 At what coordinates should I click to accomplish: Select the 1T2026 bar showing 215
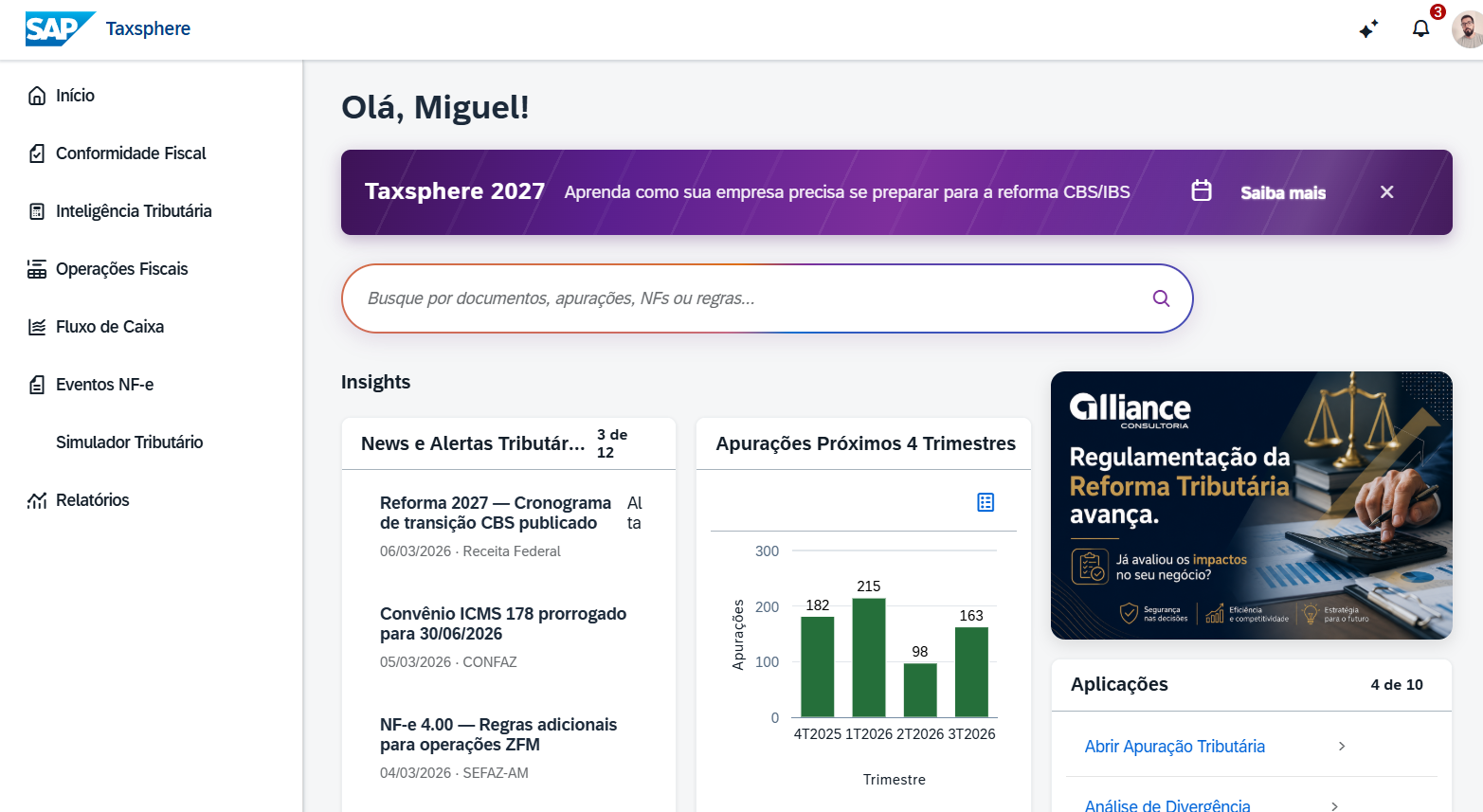[869, 658]
